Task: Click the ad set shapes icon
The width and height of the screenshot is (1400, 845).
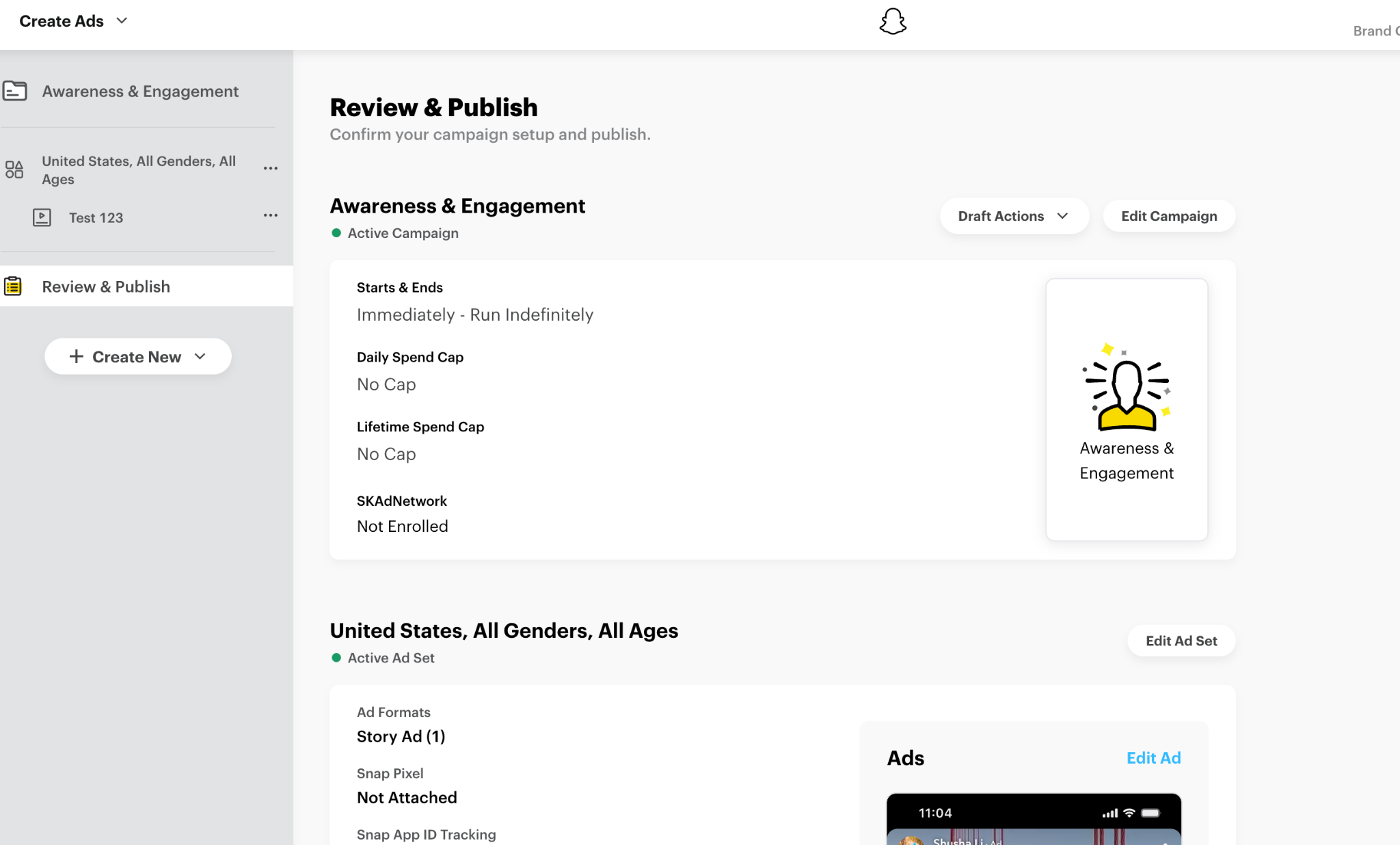Action: pyautogui.click(x=14, y=170)
